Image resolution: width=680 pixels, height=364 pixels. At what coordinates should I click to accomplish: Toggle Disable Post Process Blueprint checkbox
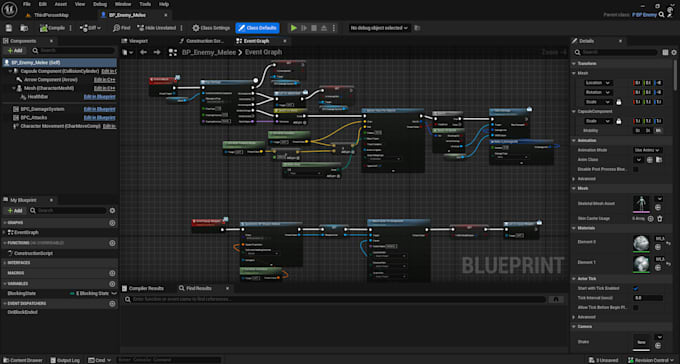coord(636,169)
